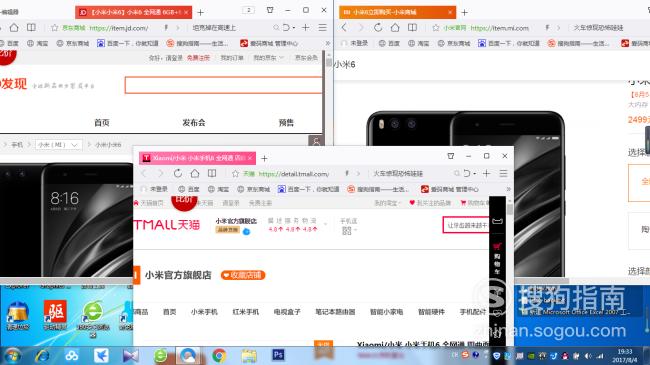The height and width of the screenshot is (365, 650).
Task: Go back in the Mi store browser window
Action: tap(344, 28)
